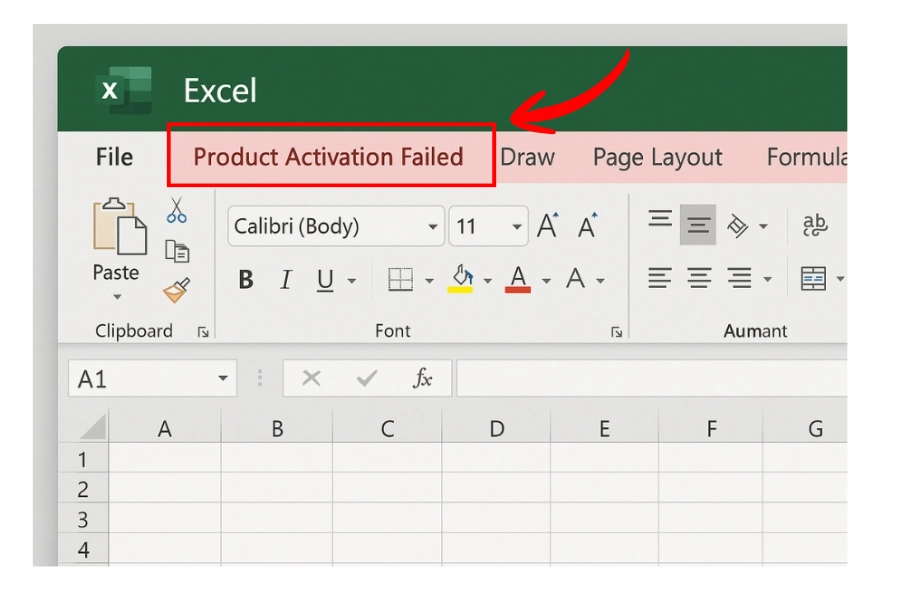The width and height of the screenshot is (900, 600).
Task: Click the Copy icon
Action: coord(177,251)
